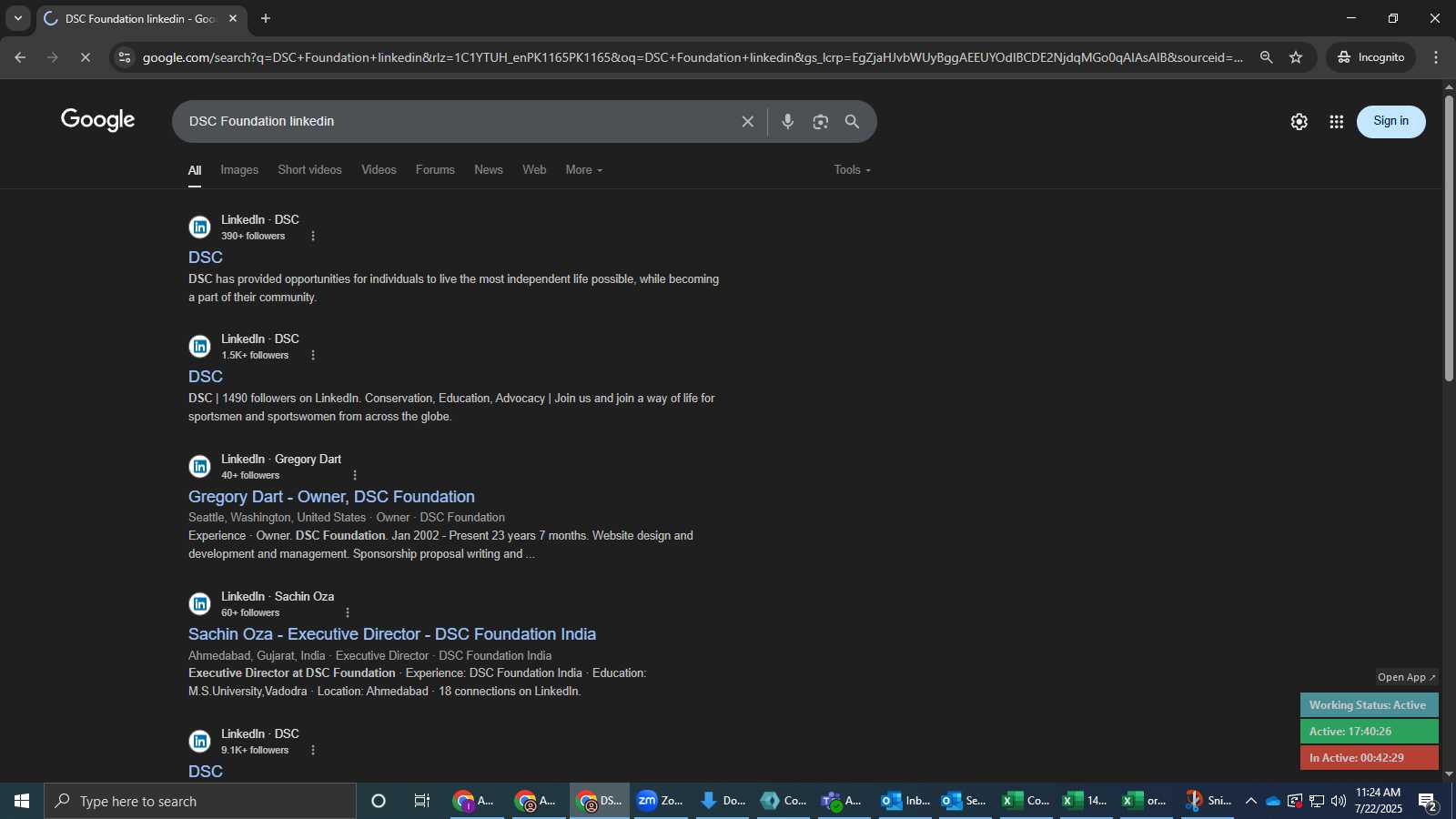Viewport: 1456px width, 819px height.
Task: Open Chrome three-dot menu
Action: pyautogui.click(x=1436, y=57)
